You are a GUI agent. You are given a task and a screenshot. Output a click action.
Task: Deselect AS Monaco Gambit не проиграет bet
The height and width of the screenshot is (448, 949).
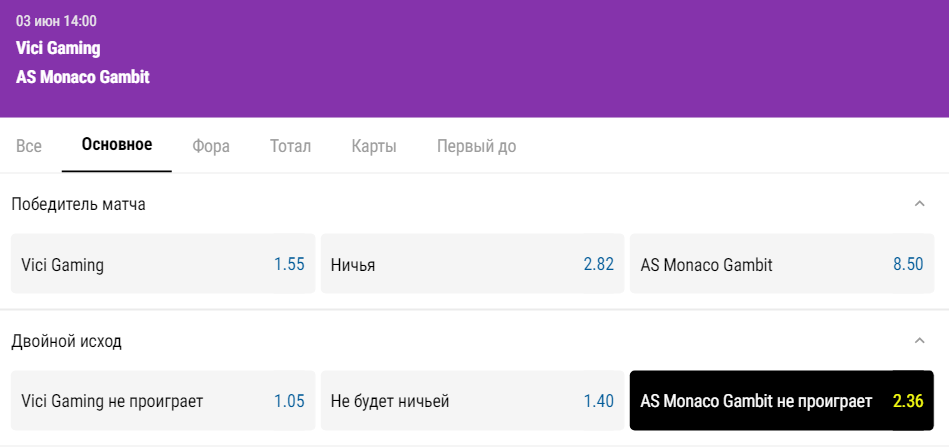782,401
